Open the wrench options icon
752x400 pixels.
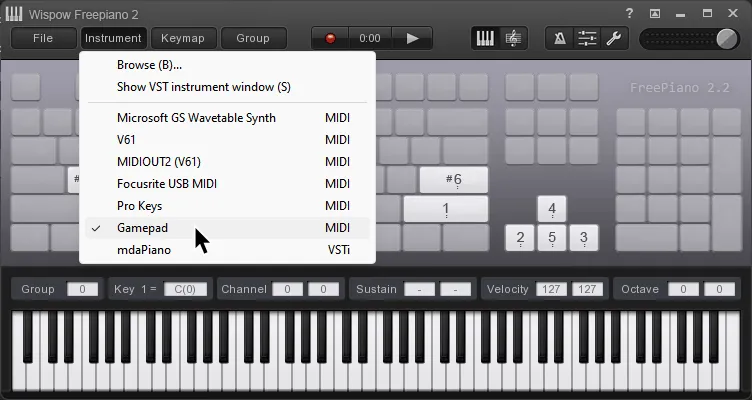(613, 38)
